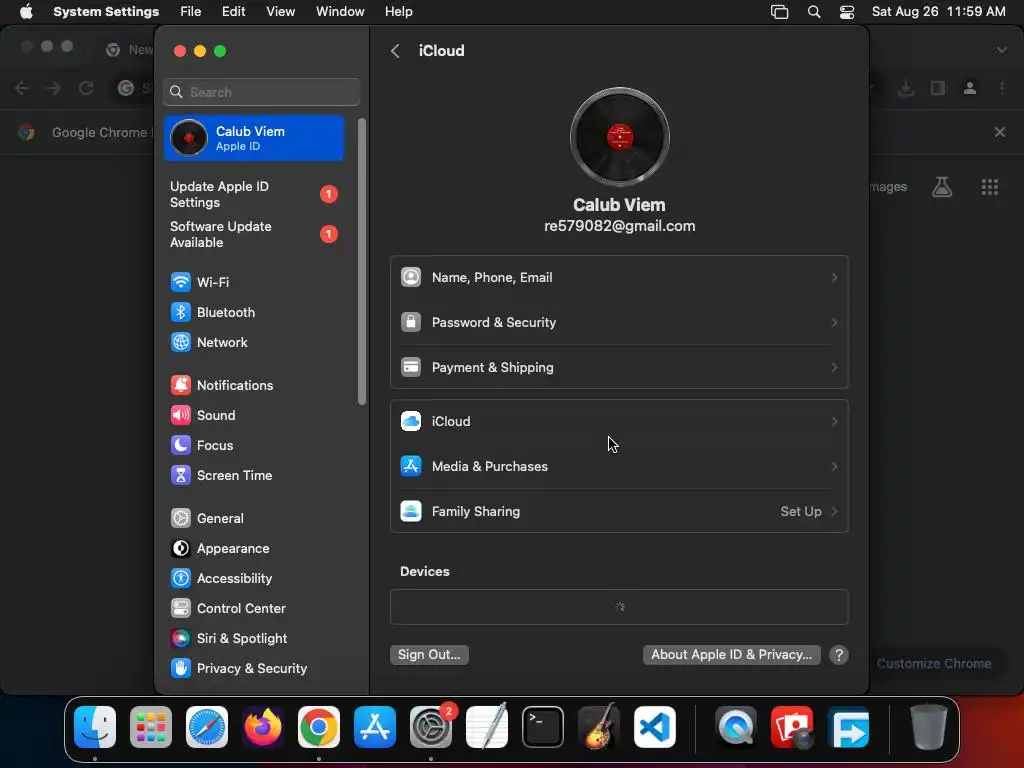Open the Dock's System Settings icon

(x=431, y=727)
